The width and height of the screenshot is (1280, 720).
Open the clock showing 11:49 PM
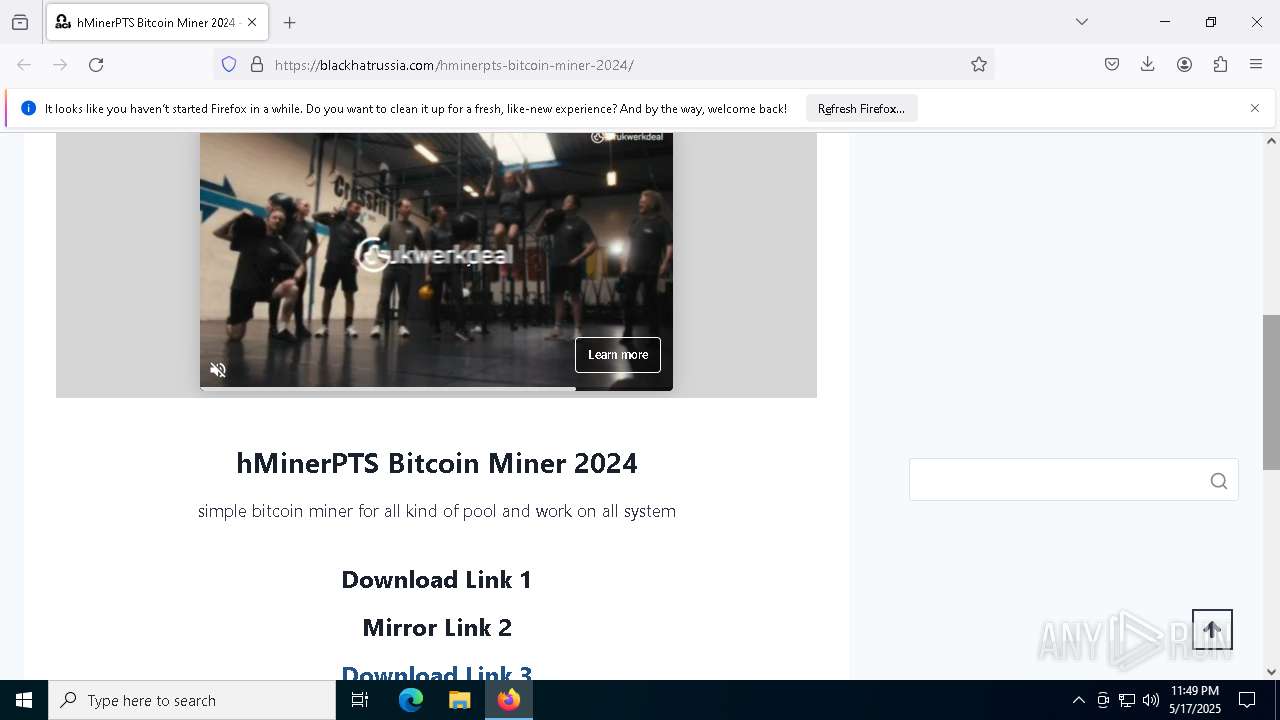pos(1195,700)
